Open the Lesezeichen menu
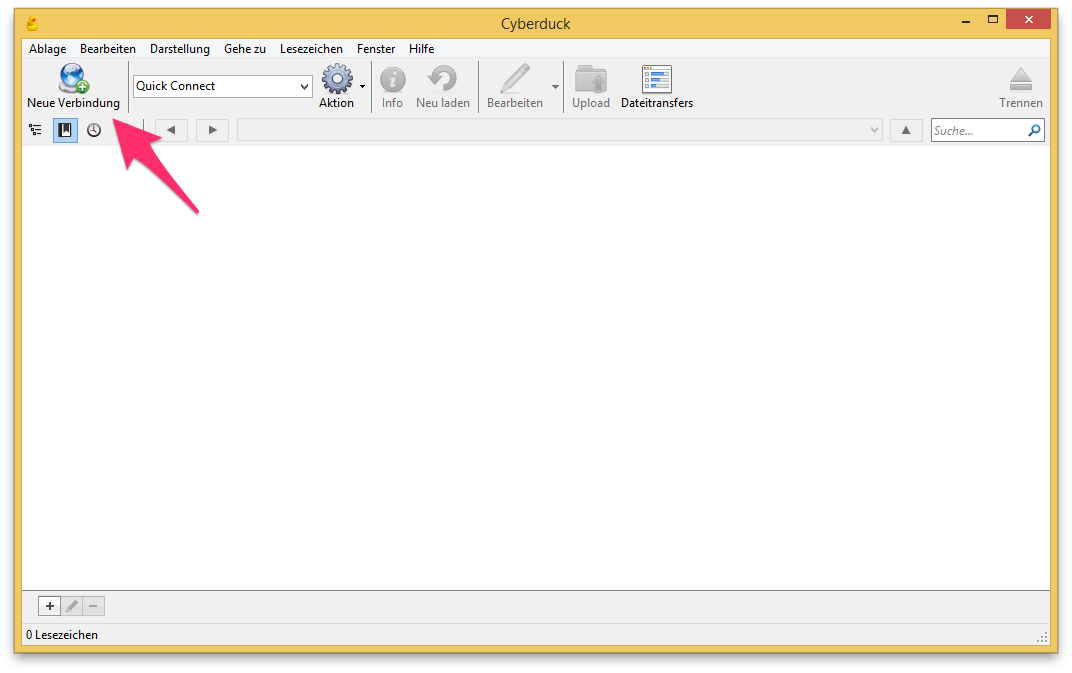The image size is (1072, 673). [311, 49]
